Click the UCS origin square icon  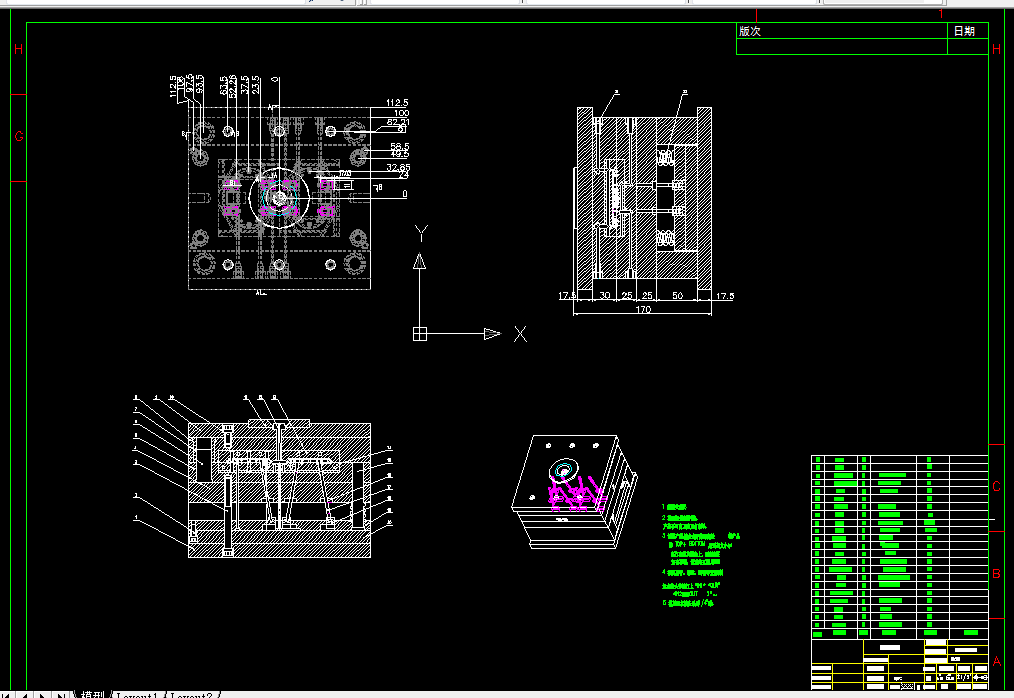tap(420, 334)
